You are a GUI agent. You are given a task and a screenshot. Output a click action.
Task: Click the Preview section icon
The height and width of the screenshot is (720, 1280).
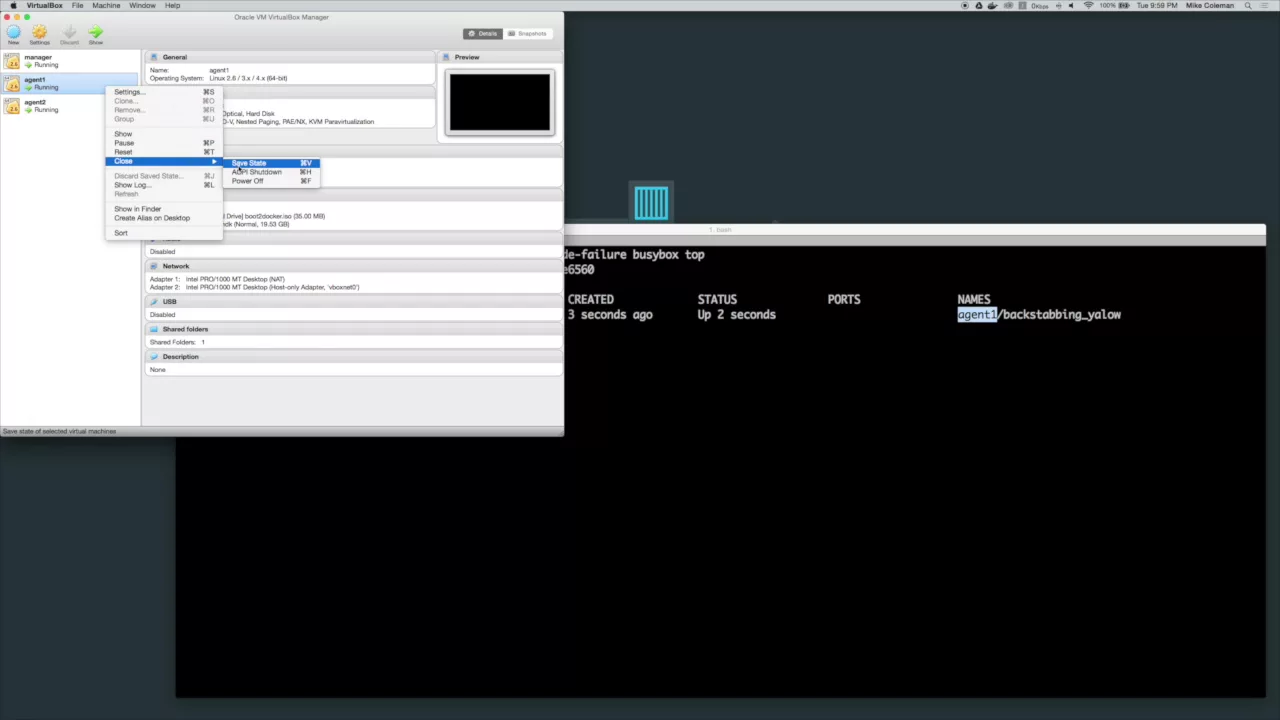point(447,57)
